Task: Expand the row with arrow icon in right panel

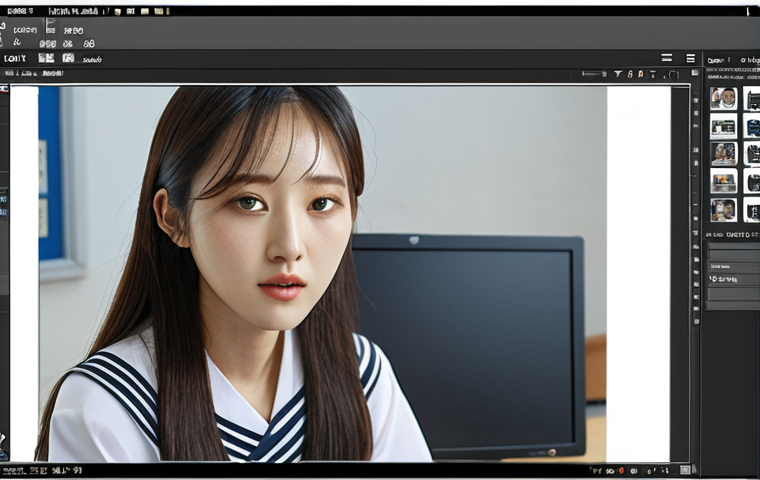Action: click(x=734, y=279)
